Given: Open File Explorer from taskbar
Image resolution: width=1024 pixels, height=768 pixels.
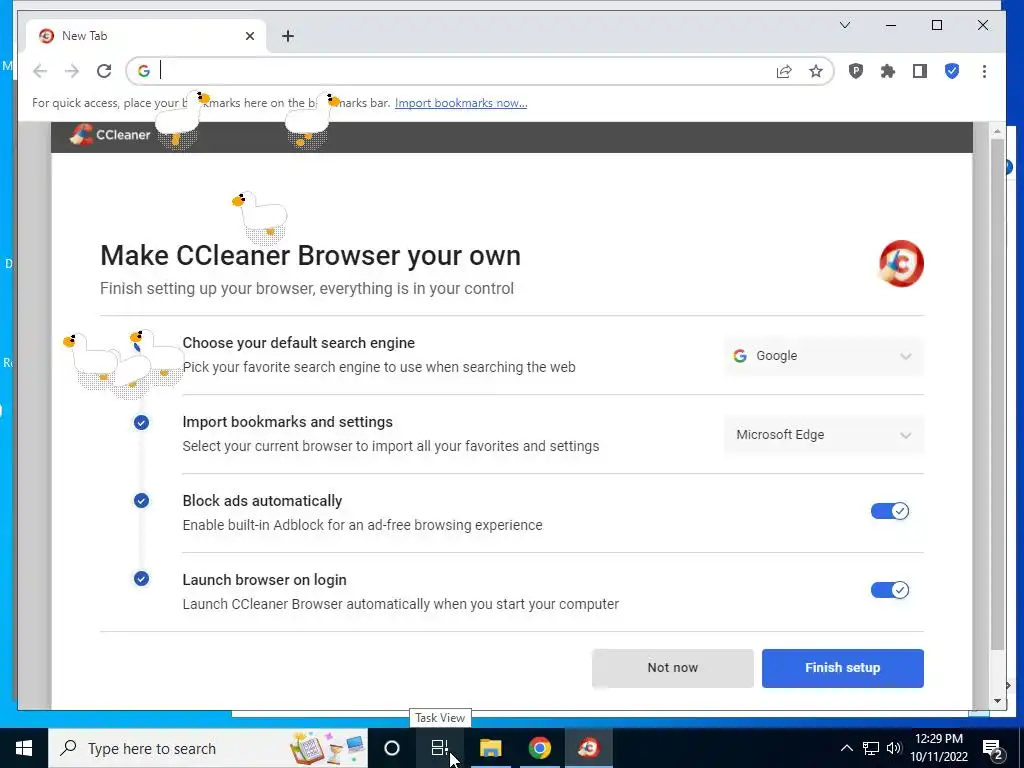Looking at the screenshot, I should [x=490, y=748].
